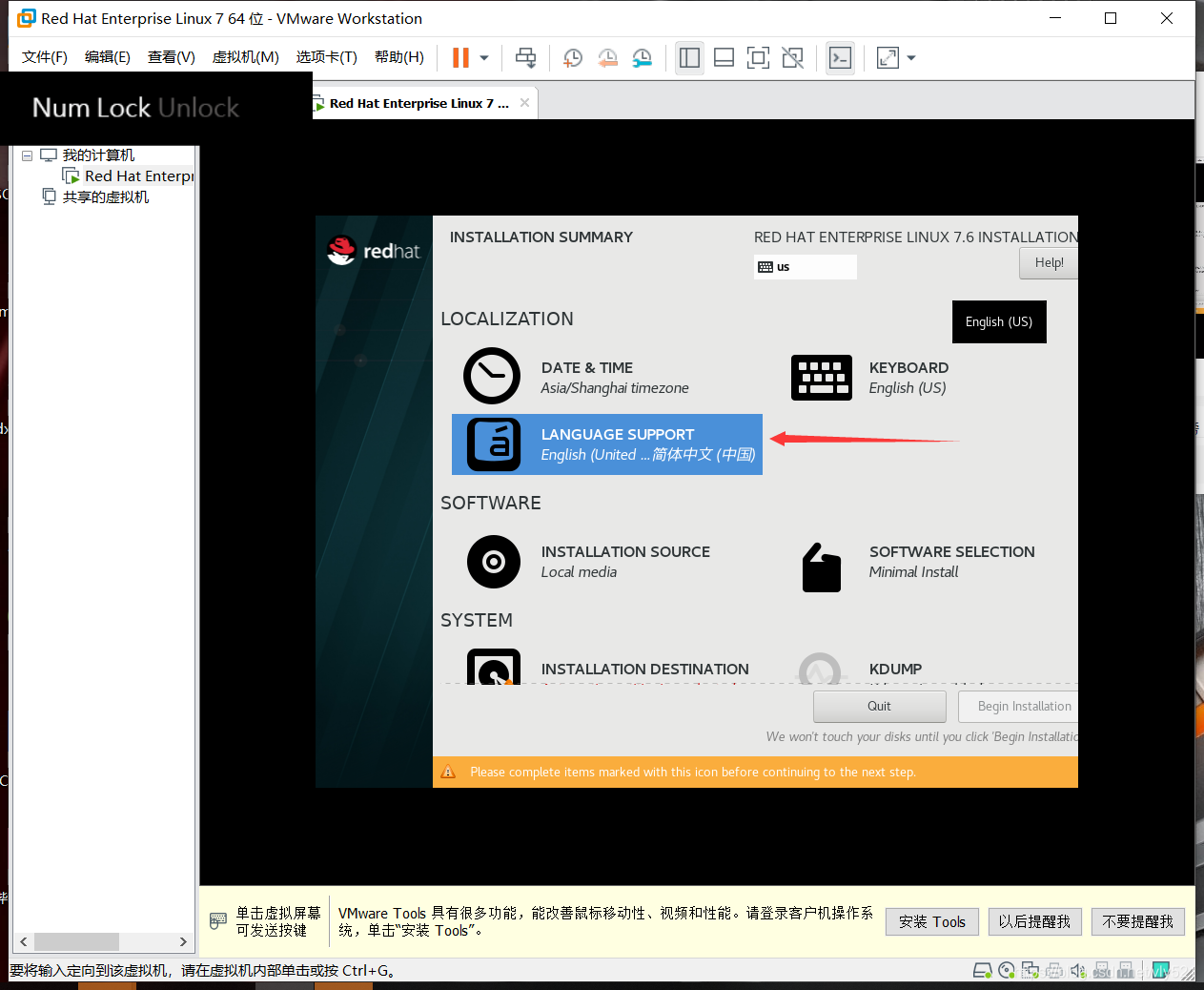
Task: Open the snapshot manager
Action: (x=643, y=58)
